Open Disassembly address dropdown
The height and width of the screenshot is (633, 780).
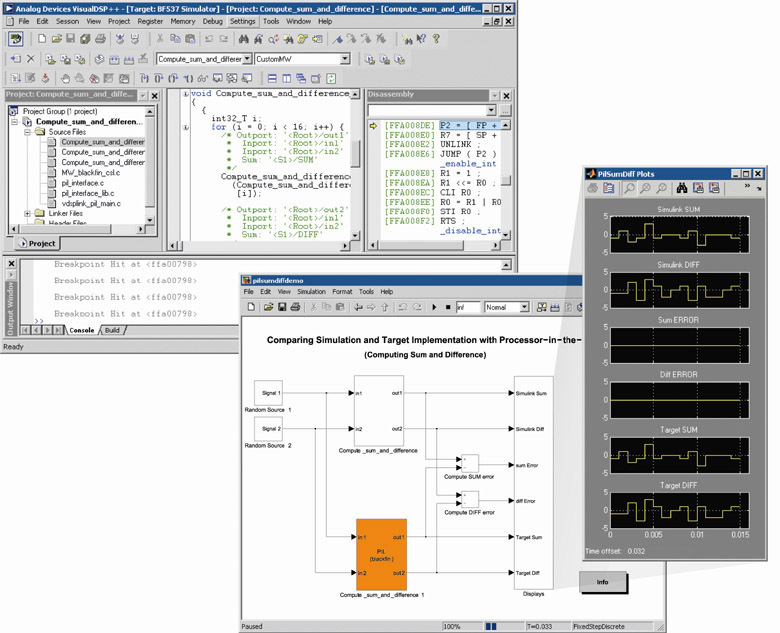491,110
